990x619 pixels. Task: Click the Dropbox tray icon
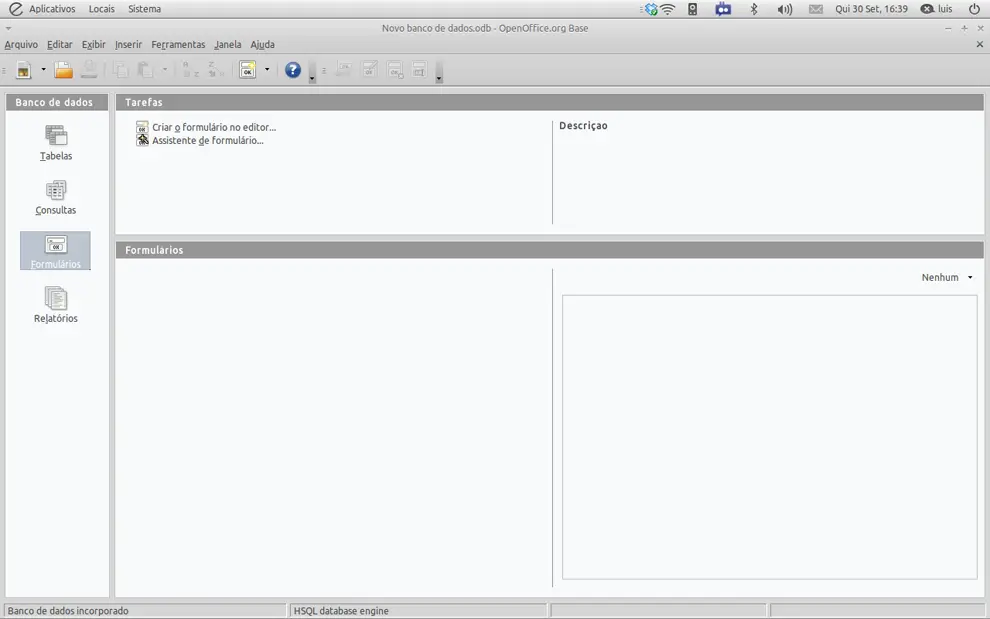click(650, 9)
